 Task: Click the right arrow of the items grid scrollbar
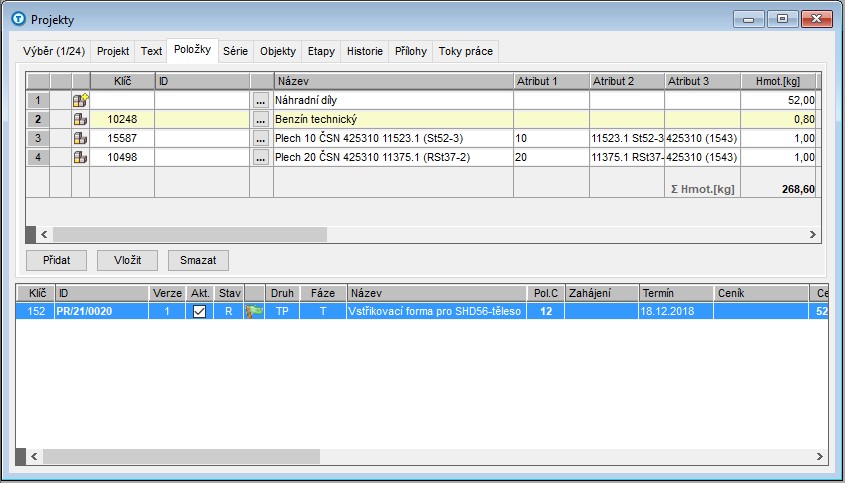tap(813, 234)
